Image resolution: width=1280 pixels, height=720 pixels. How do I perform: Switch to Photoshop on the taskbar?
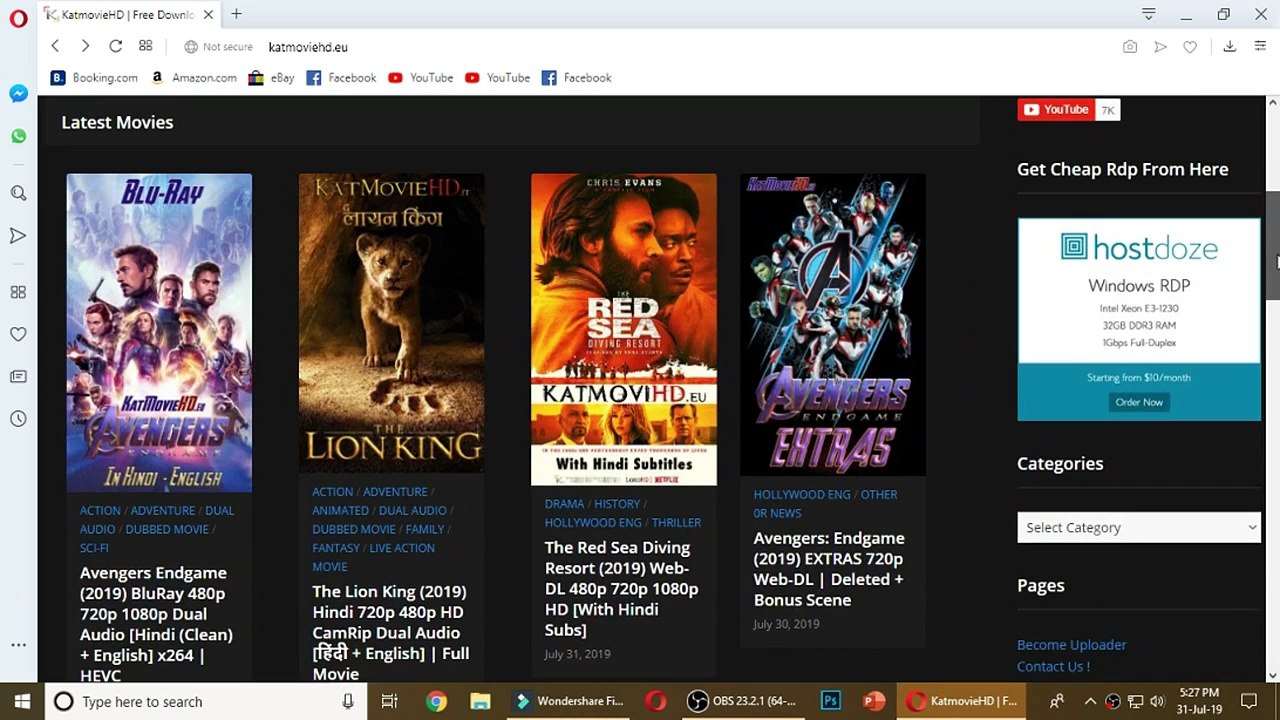click(x=830, y=701)
